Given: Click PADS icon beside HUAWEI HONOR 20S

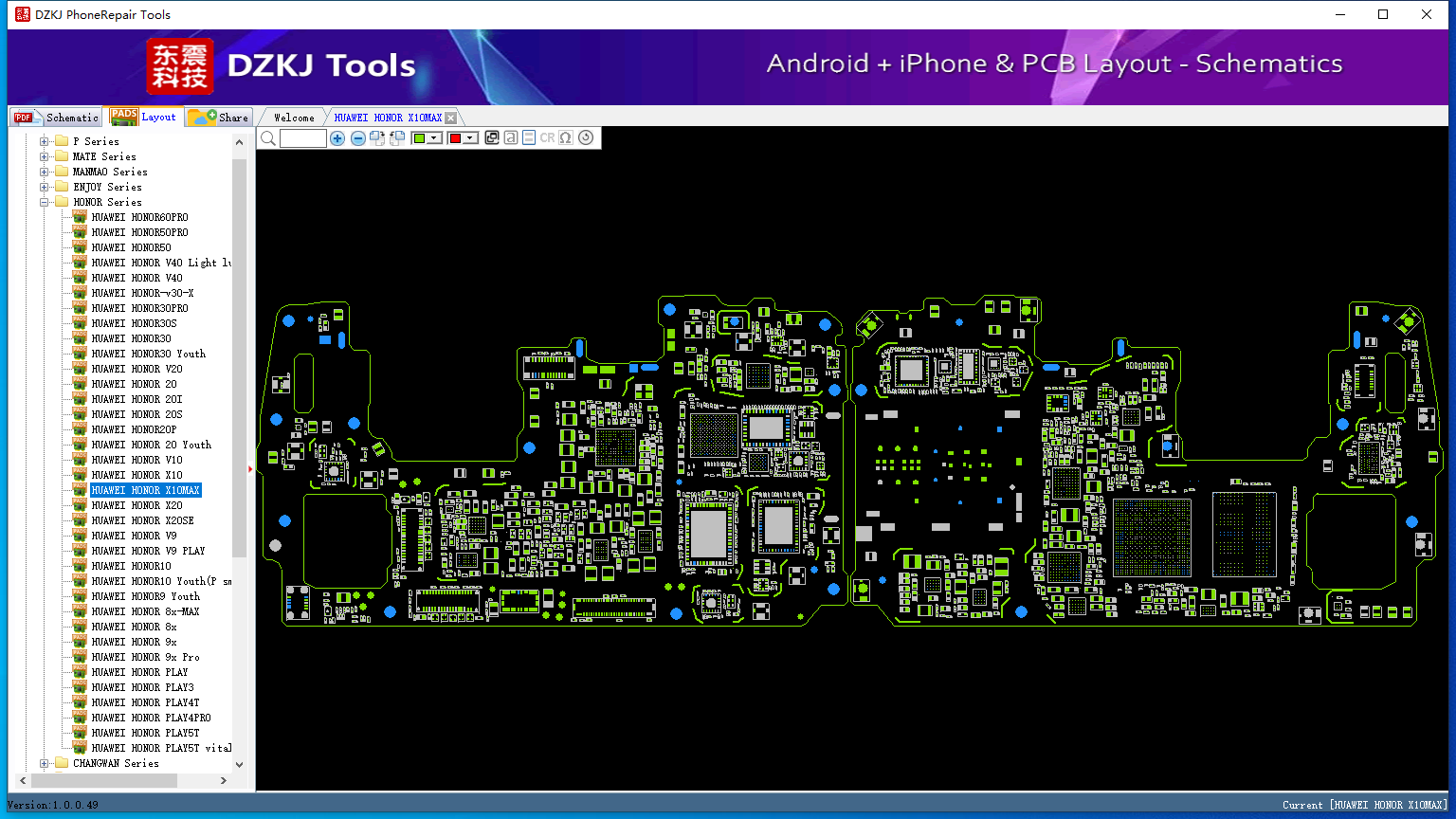Looking at the screenshot, I should tap(80, 414).
